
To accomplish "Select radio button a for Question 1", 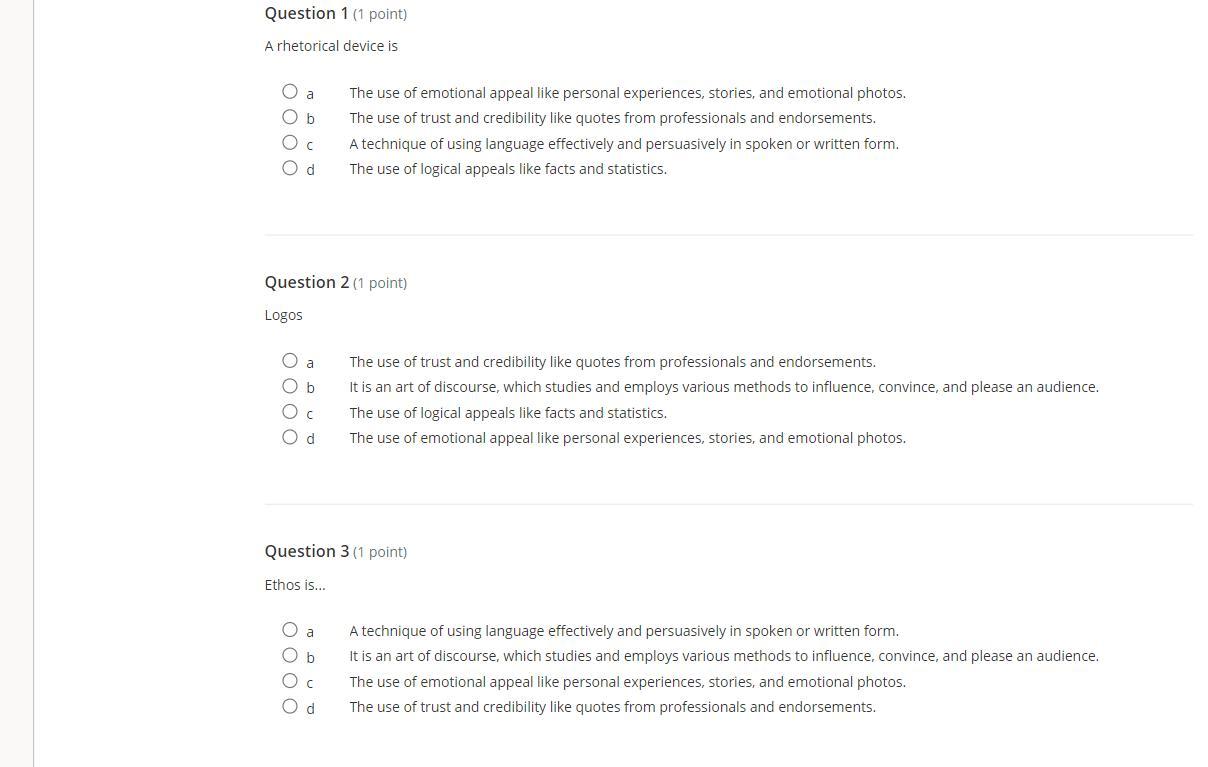I will (290, 92).
